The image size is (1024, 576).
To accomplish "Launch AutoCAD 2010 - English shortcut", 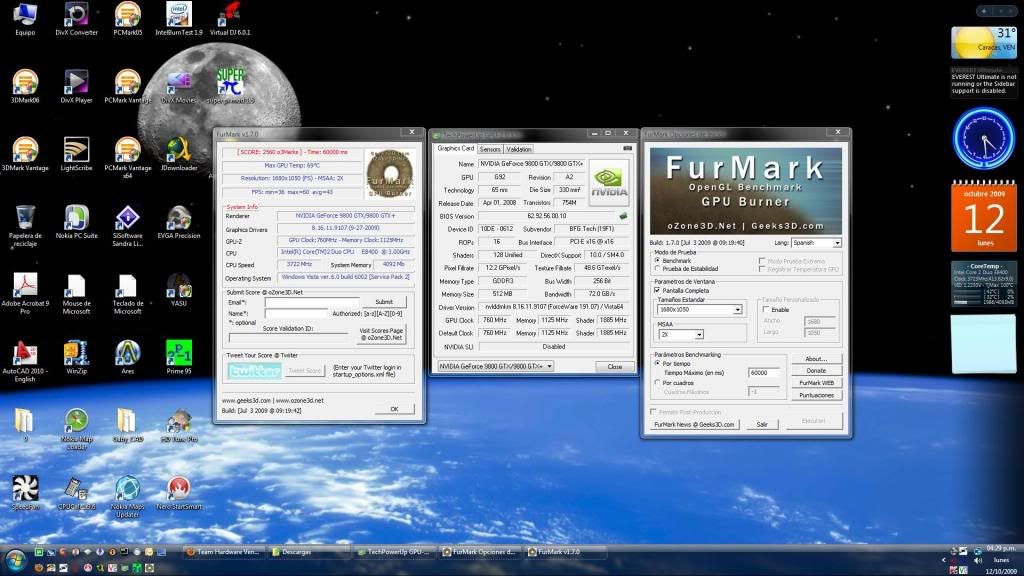I will click(25, 362).
